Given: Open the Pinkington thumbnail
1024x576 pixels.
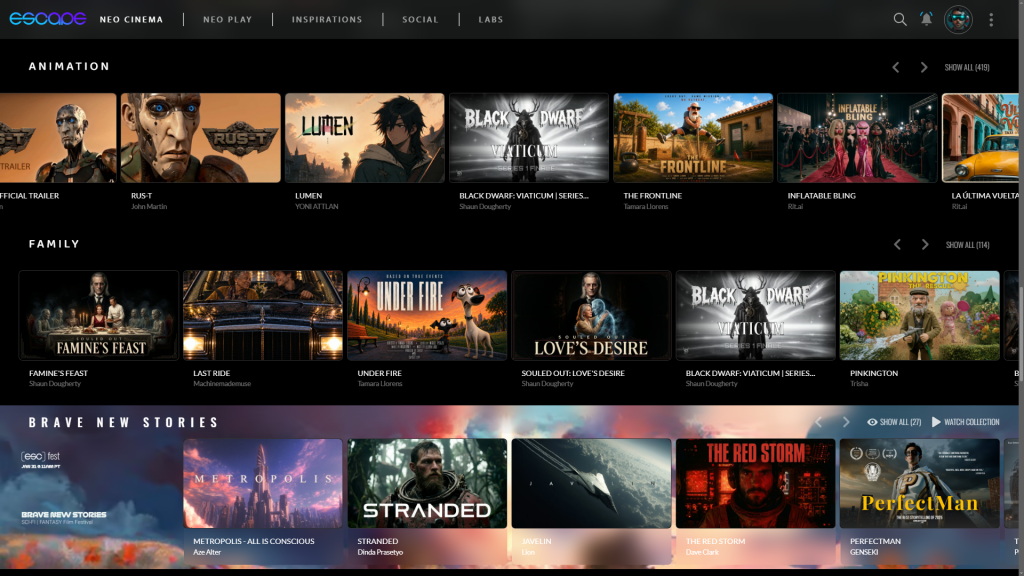Looking at the screenshot, I should pyautogui.click(x=920, y=315).
